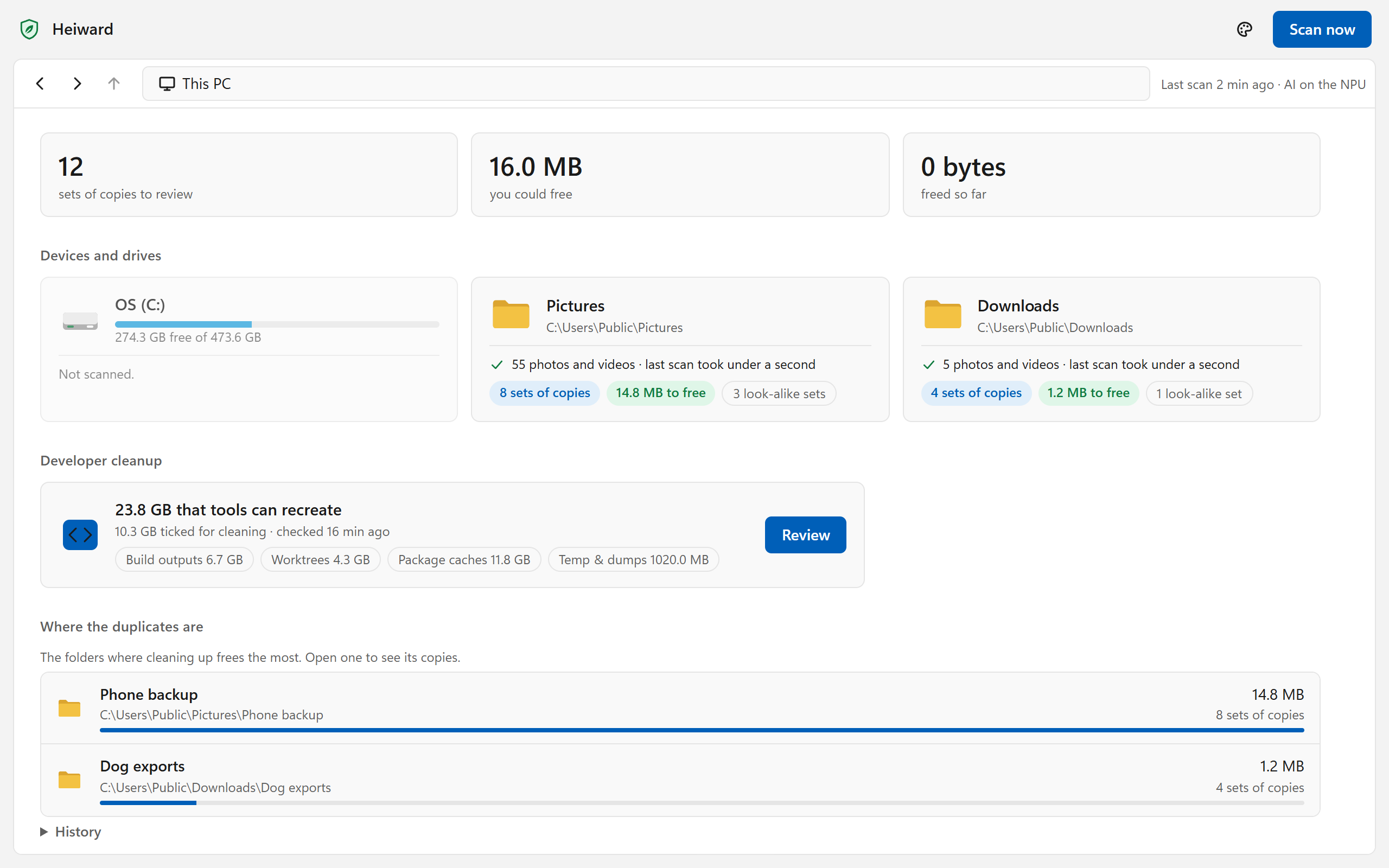The image size is (1389, 868).
Task: Select the Package caches 11.8 GB chip
Action: 464,560
